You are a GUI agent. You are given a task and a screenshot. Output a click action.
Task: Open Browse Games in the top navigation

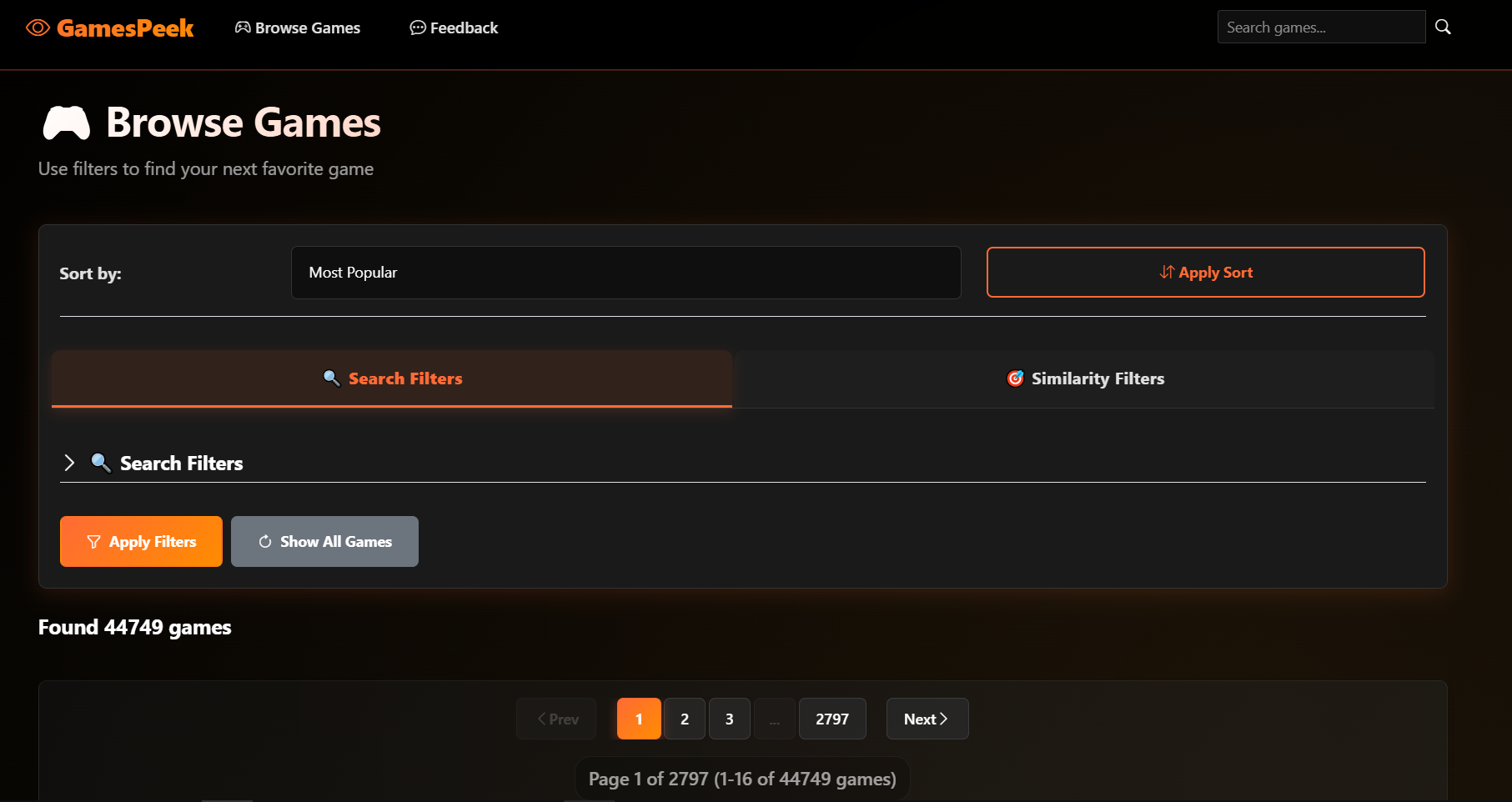[x=298, y=28]
